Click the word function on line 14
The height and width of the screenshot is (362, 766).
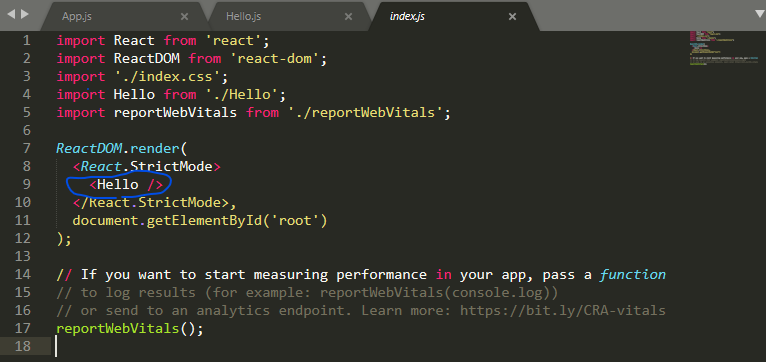(633, 274)
